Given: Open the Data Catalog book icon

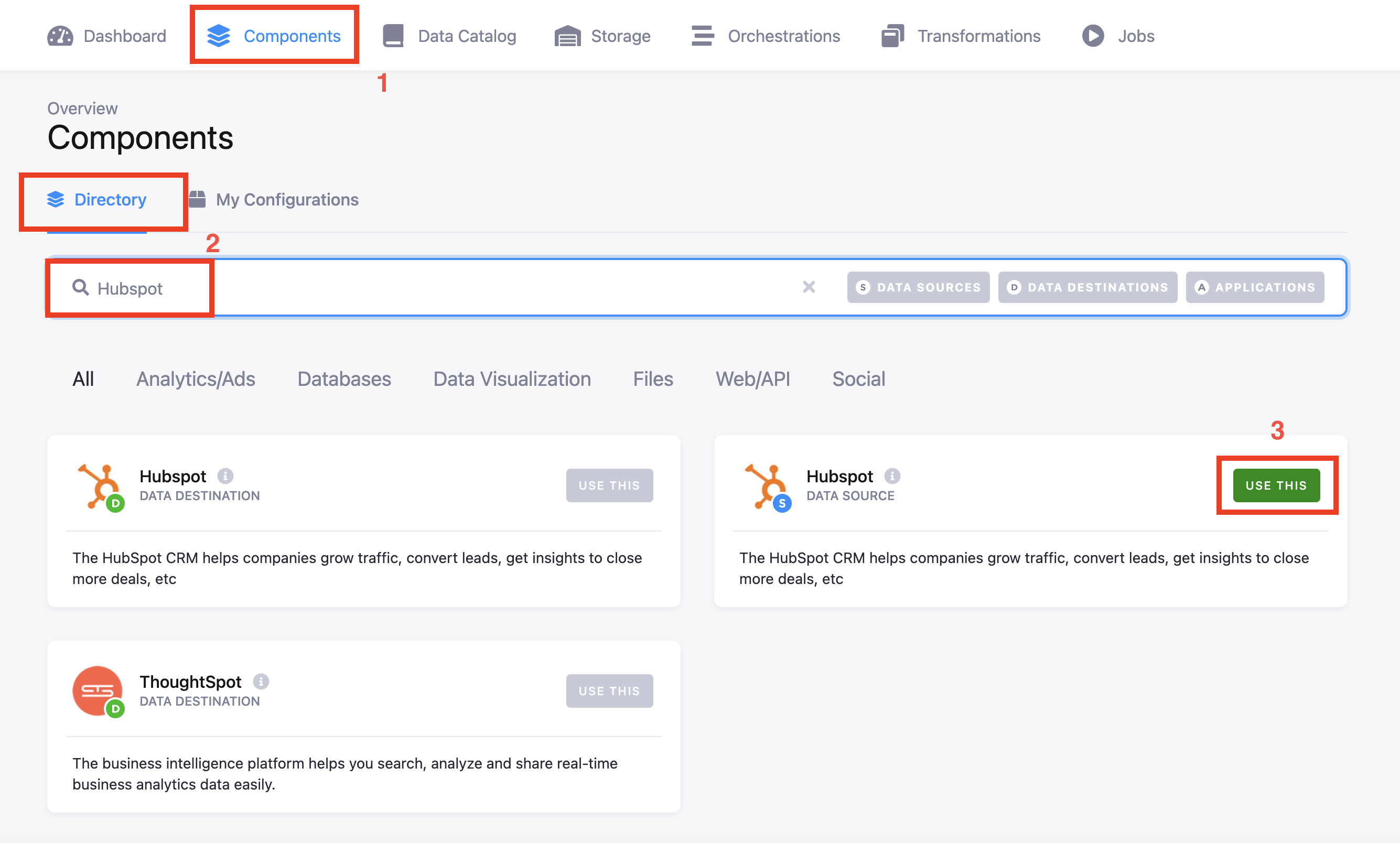Looking at the screenshot, I should coord(393,36).
